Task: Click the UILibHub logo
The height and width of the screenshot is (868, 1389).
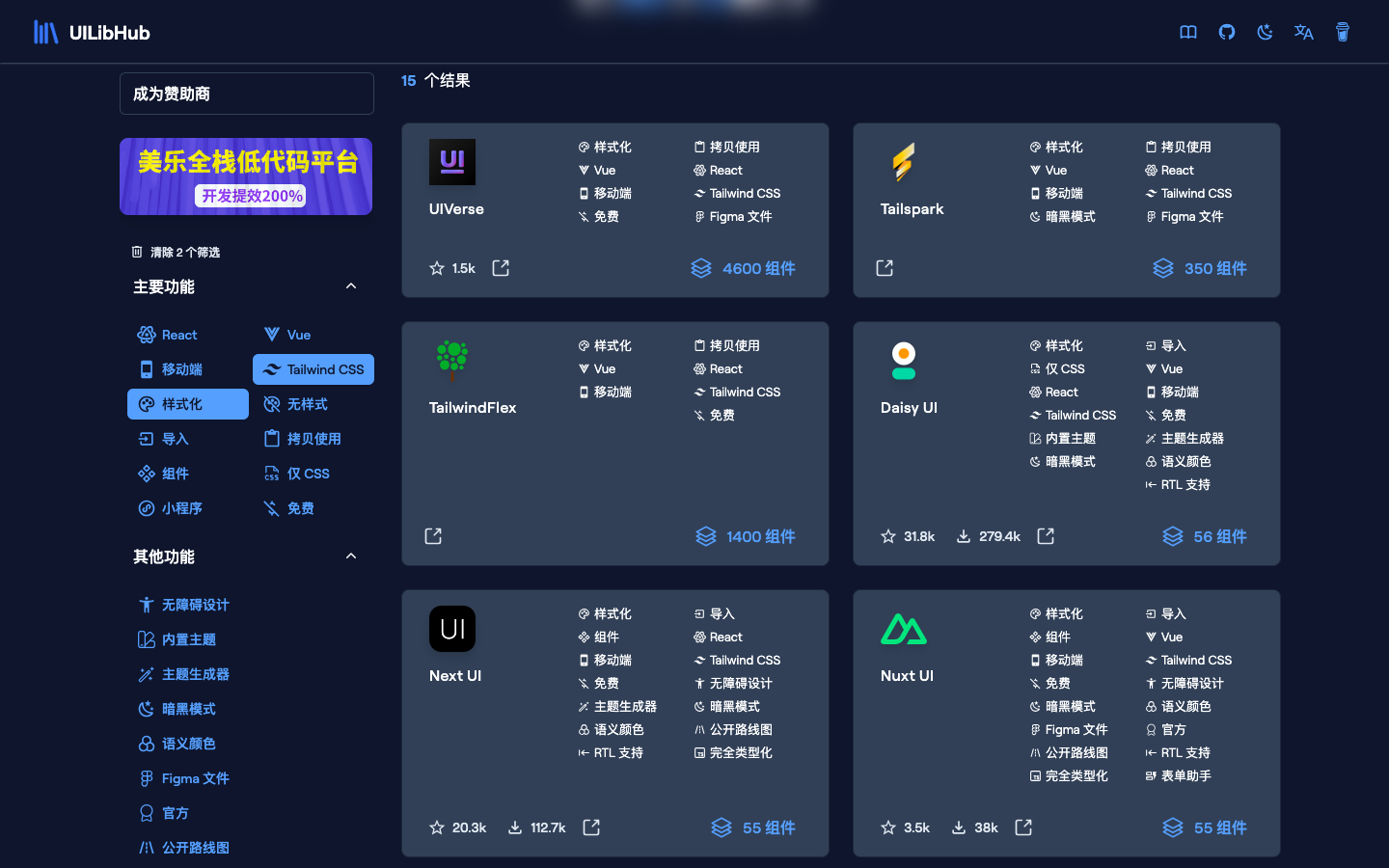Action: click(x=92, y=31)
